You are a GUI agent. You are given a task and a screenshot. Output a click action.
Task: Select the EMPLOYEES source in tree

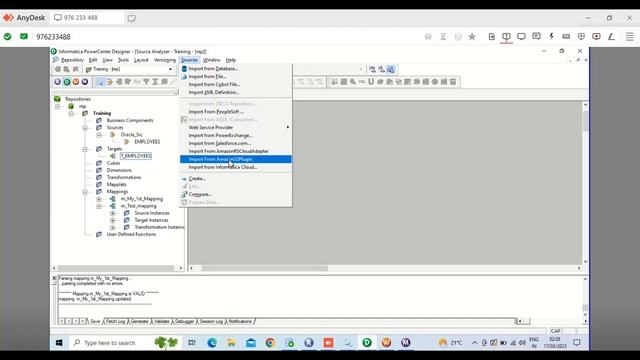tap(147, 142)
